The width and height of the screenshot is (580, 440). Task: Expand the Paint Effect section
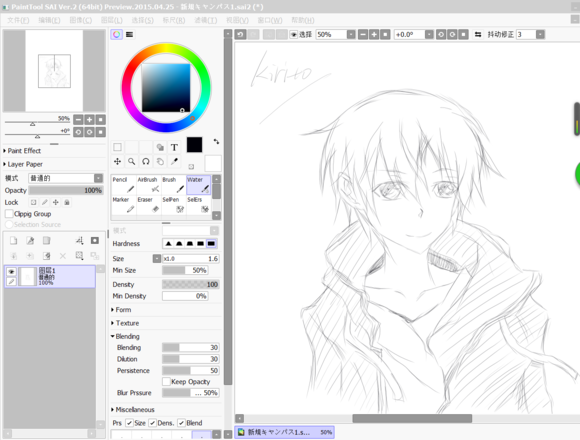click(22, 150)
